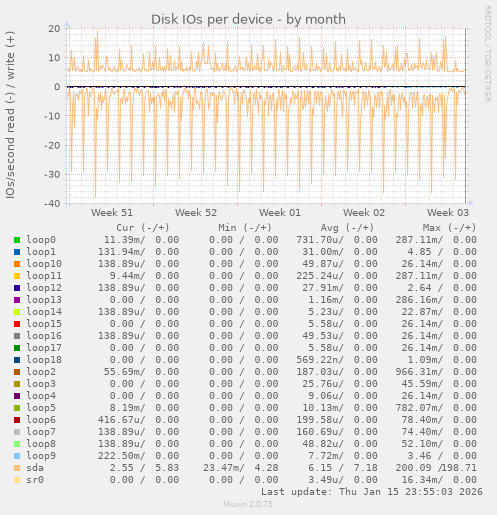
Task: Click loop1 current value '131.94m/'
Action: [x=122, y=252]
